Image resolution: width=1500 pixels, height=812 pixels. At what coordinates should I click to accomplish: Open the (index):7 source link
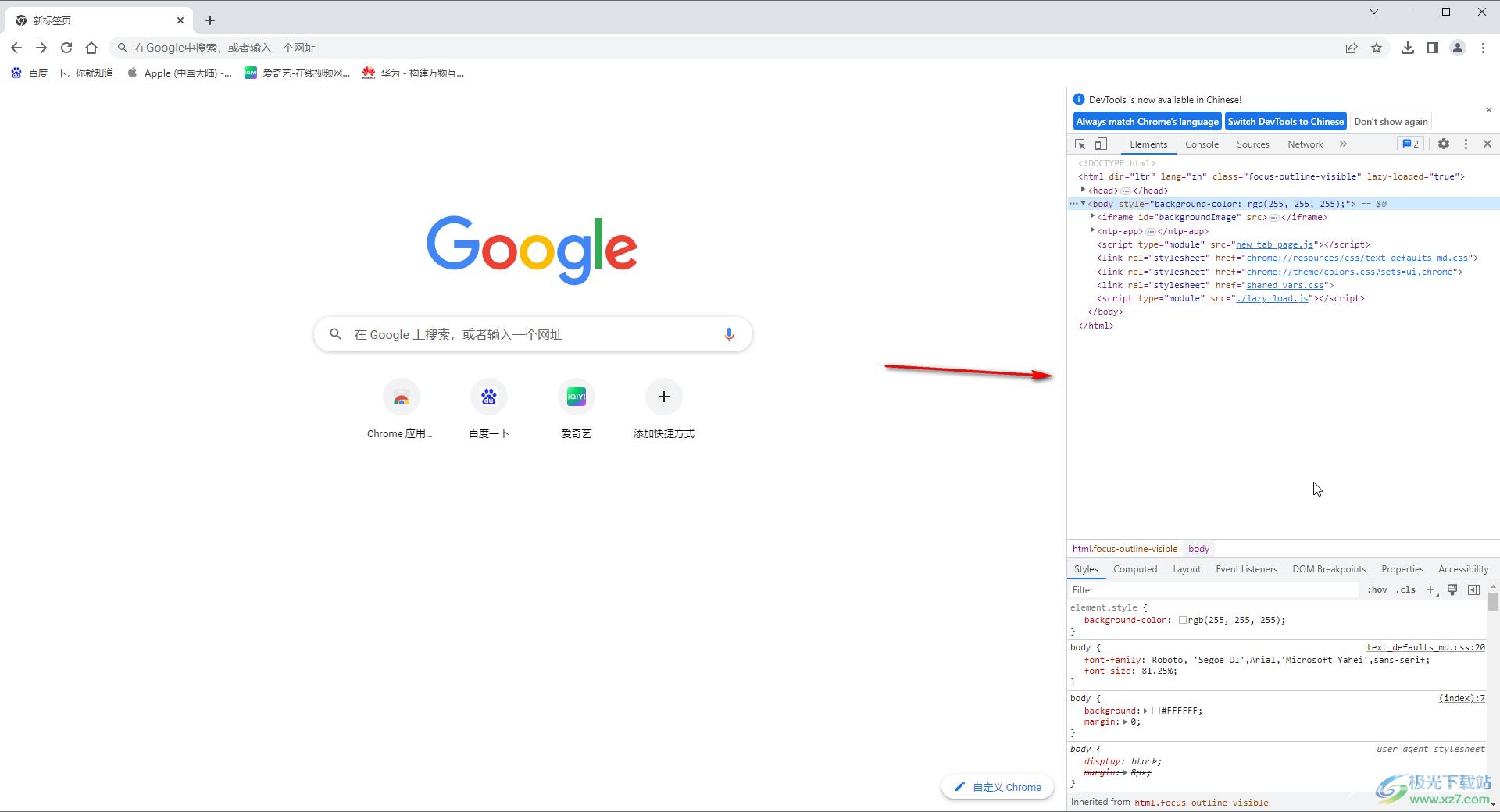coord(1462,698)
